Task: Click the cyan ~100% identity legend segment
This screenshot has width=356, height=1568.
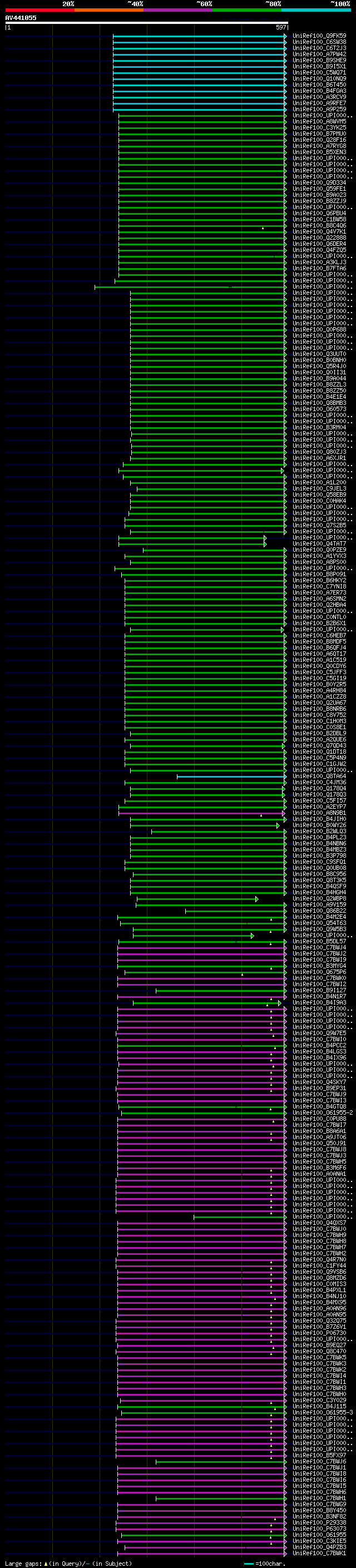Action: point(316,10)
